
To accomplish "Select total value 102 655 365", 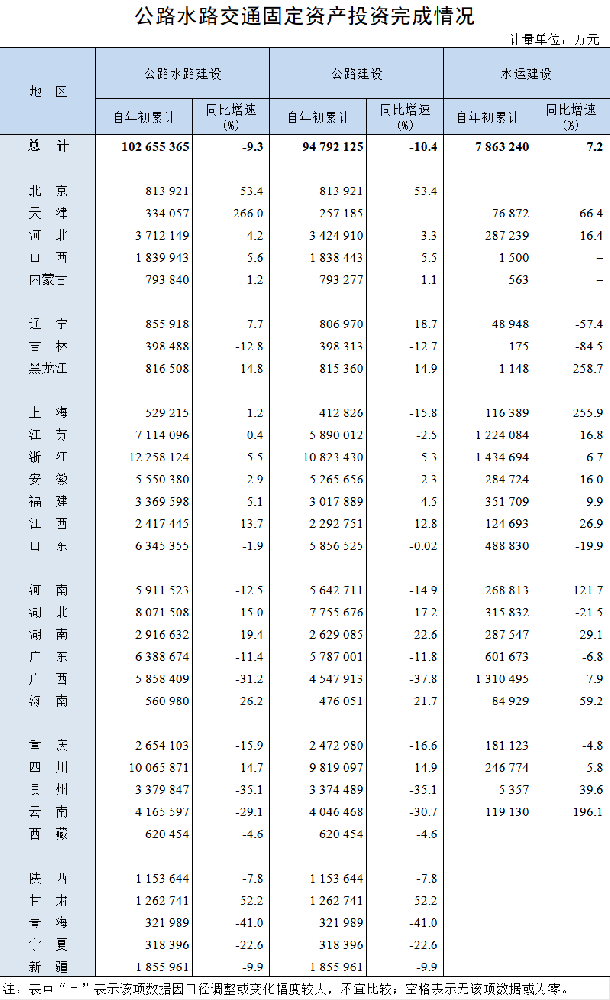I will (x=155, y=147).
